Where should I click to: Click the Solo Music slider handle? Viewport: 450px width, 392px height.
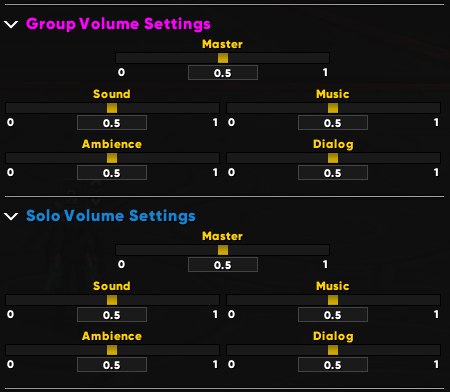[333, 300]
